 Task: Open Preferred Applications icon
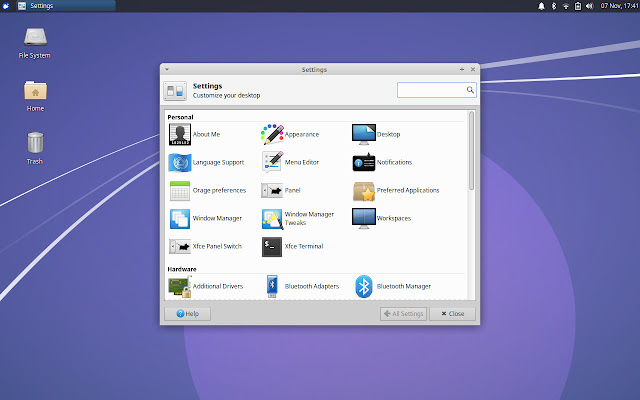click(364, 191)
